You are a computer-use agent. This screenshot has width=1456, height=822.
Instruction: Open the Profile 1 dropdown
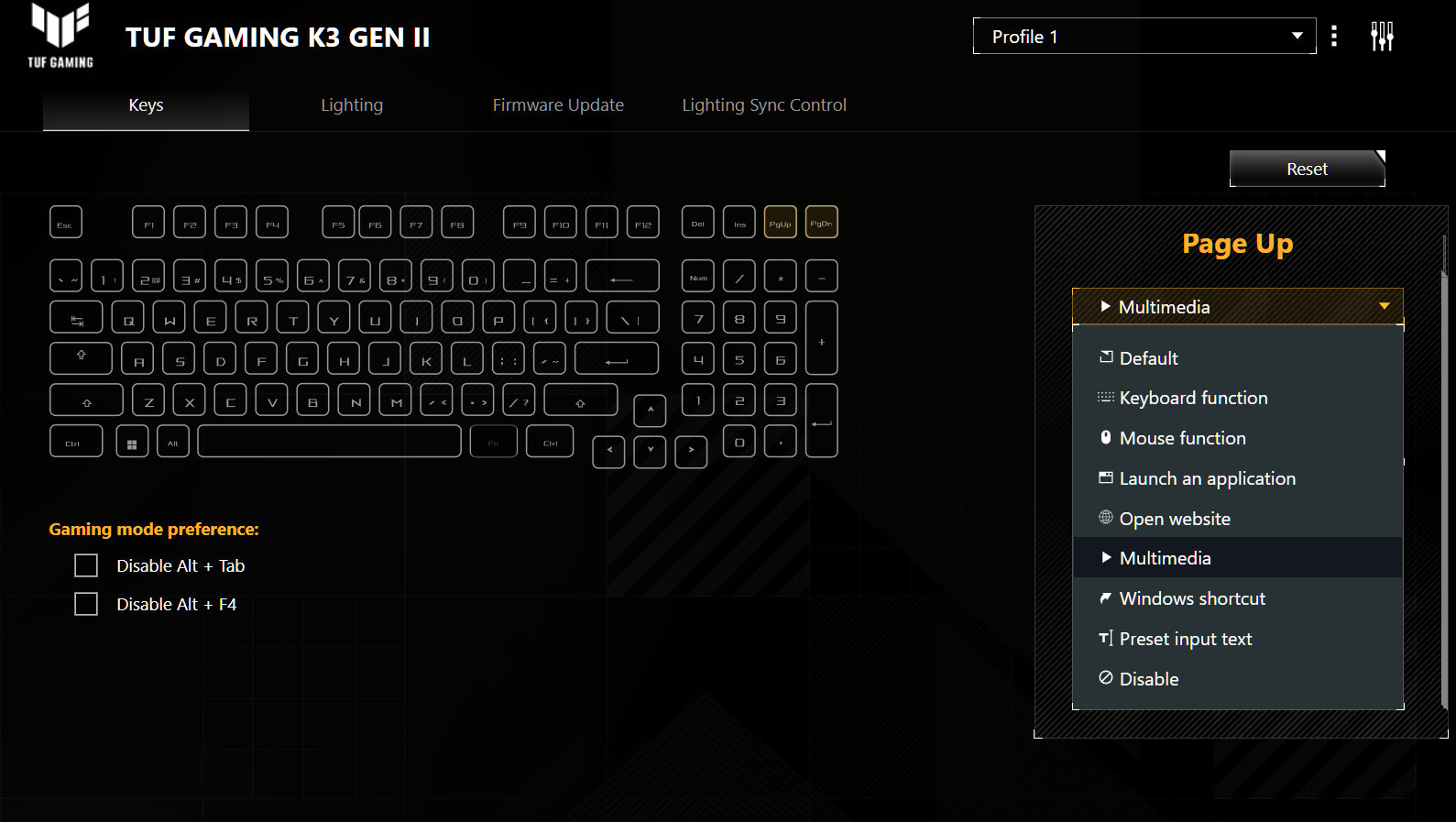coord(1144,36)
